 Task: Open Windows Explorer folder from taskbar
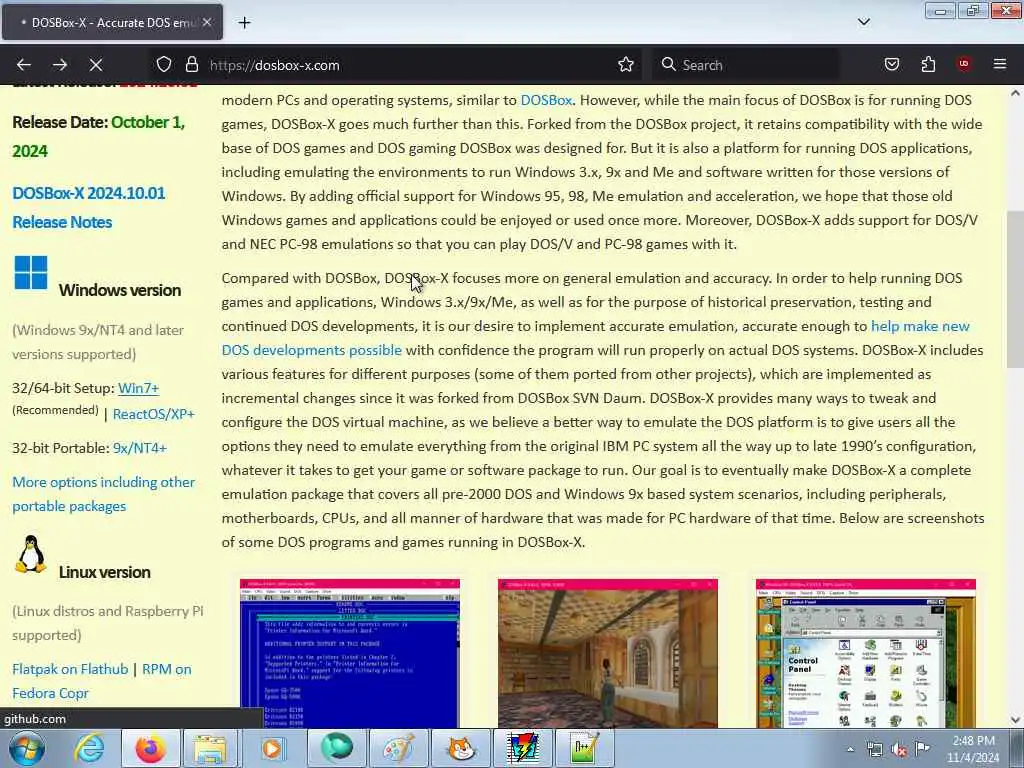pyautogui.click(x=210, y=748)
